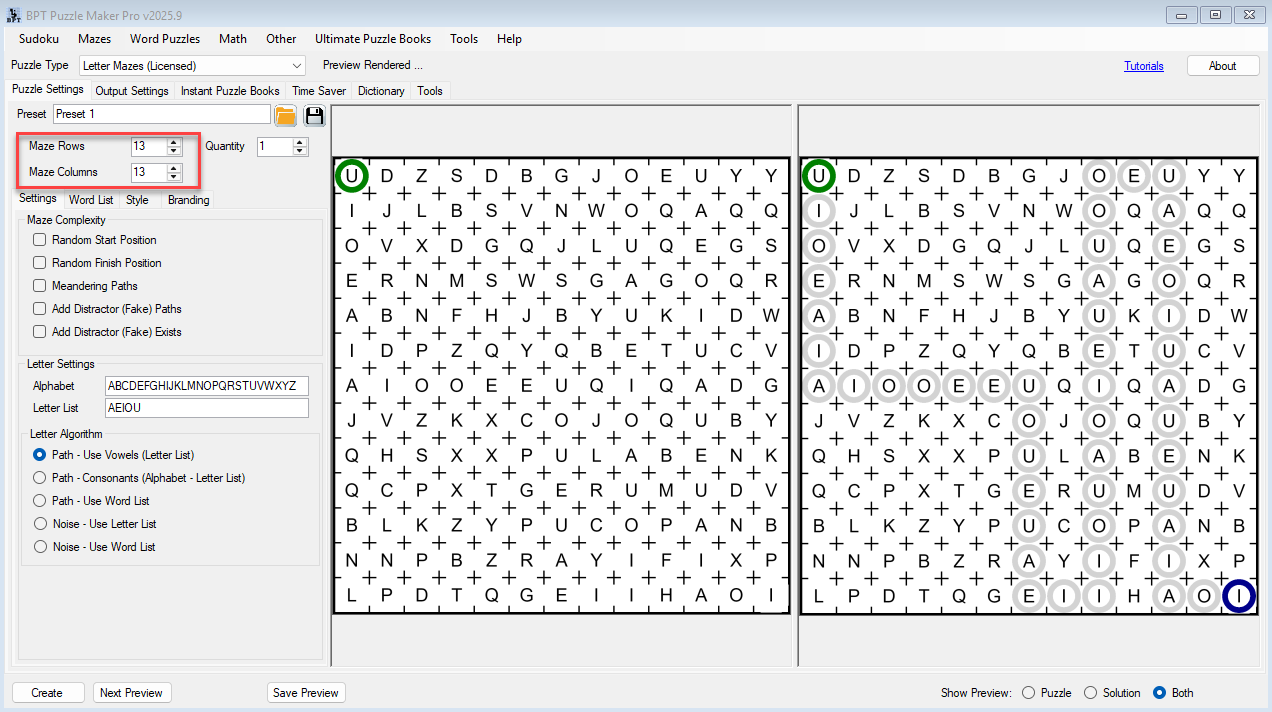Viewport: 1272px width, 712px height.
Task: Select Noise - Use Word List option
Action: (x=40, y=547)
